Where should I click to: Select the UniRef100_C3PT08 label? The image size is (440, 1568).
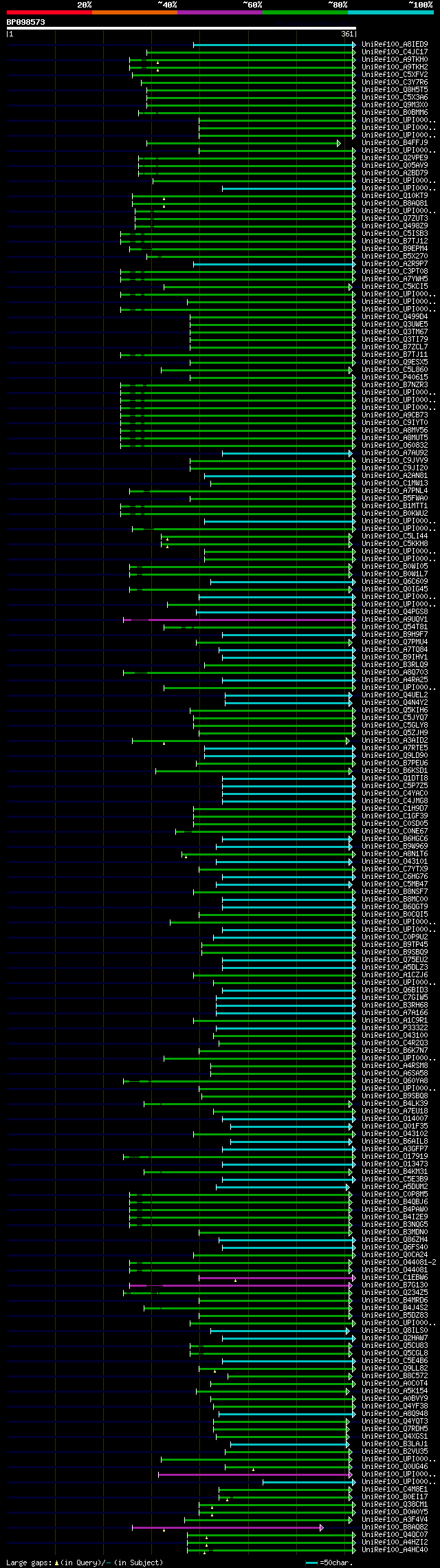[395, 272]
